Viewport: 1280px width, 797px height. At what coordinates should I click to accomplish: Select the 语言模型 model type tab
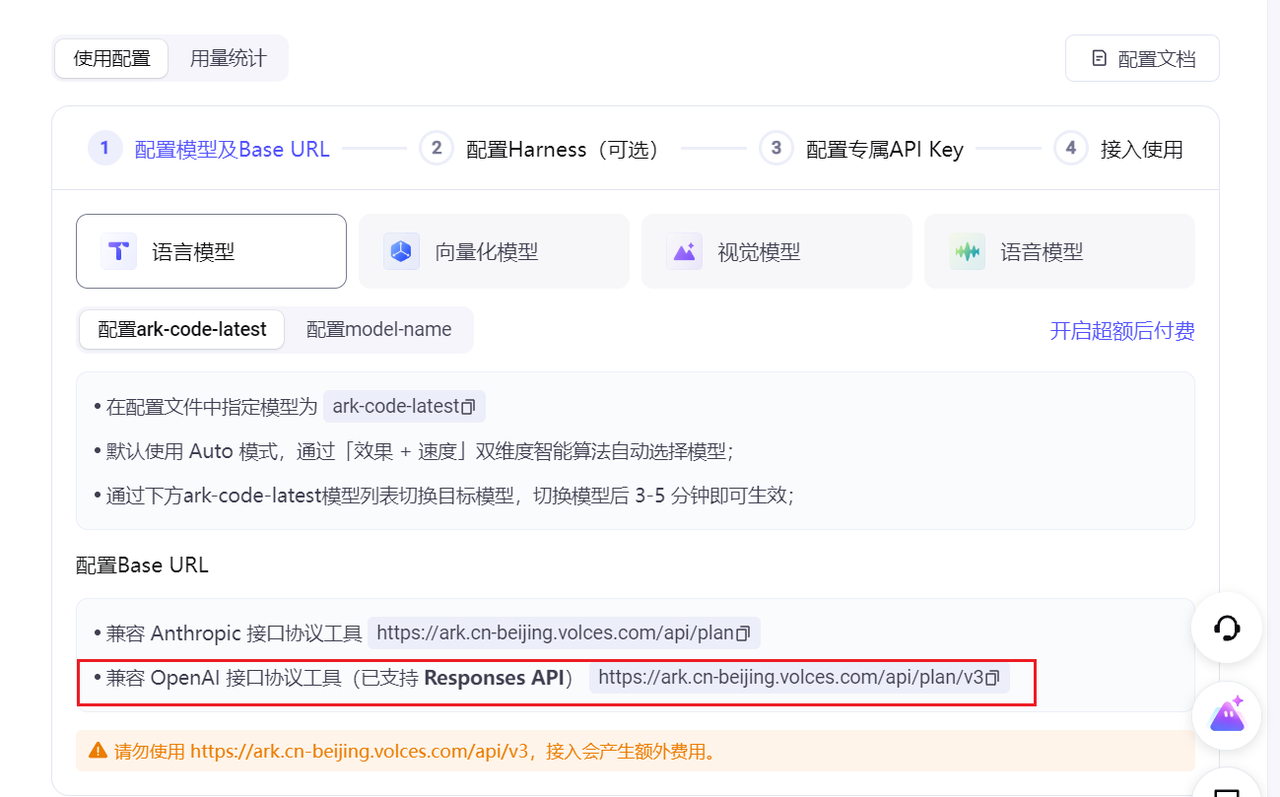click(211, 251)
